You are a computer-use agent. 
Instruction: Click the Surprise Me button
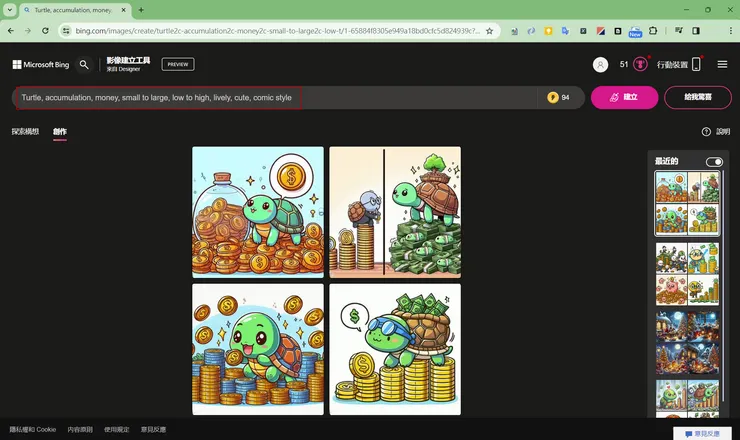(698, 97)
